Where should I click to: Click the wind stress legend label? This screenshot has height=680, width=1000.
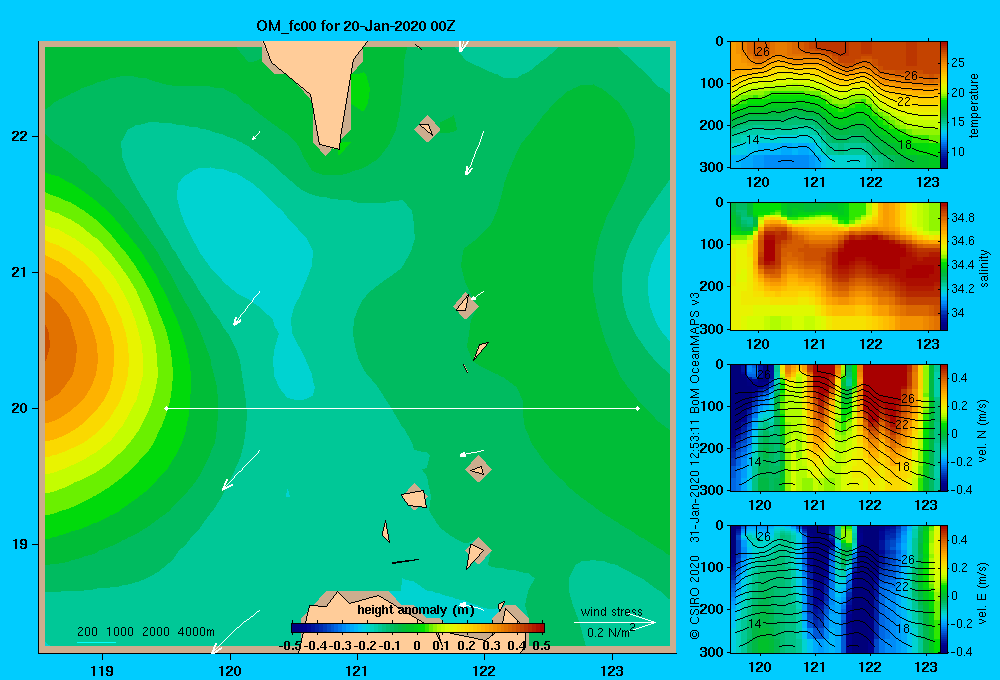pyautogui.click(x=611, y=612)
